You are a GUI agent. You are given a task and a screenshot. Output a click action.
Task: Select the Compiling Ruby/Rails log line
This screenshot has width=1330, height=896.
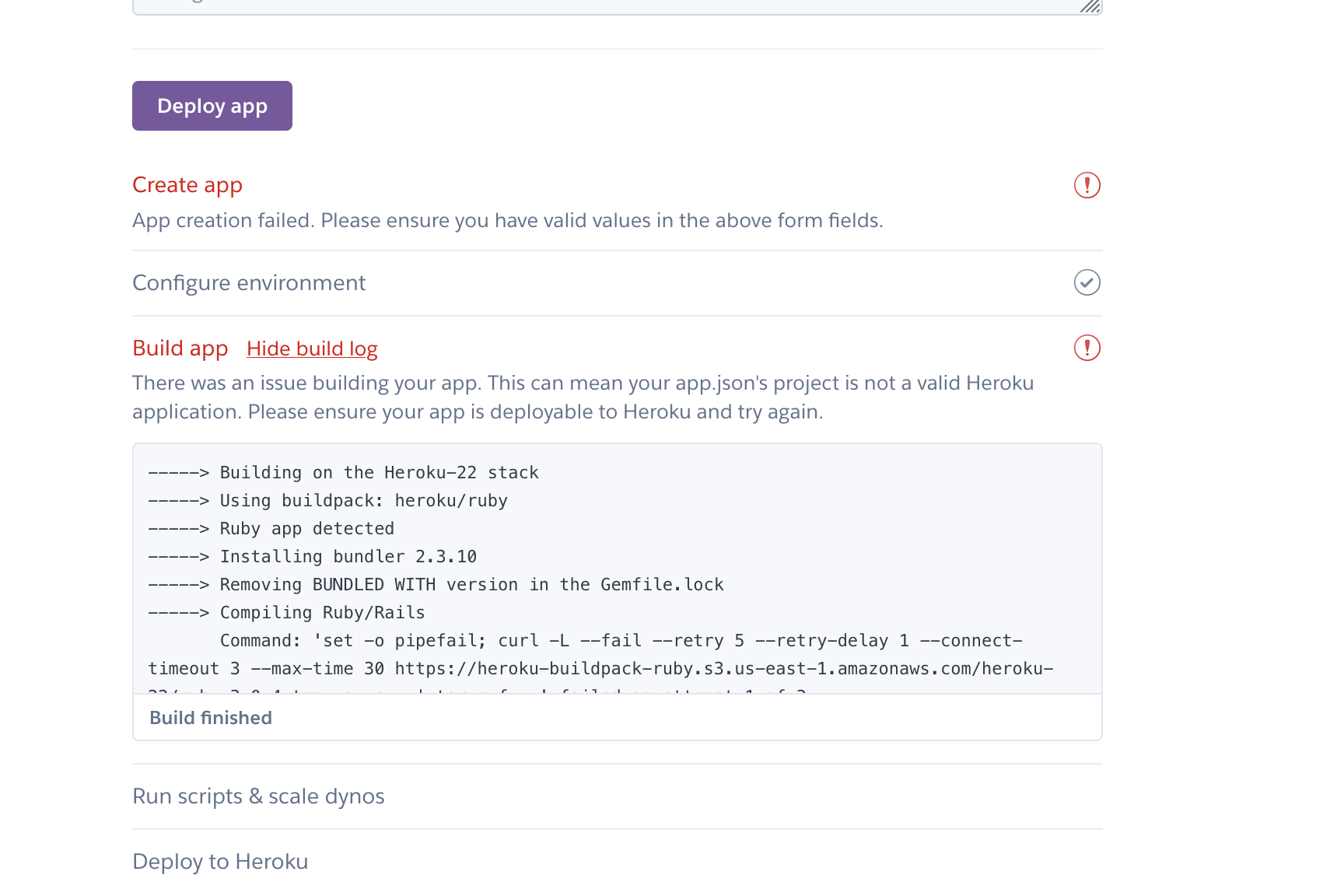click(285, 612)
